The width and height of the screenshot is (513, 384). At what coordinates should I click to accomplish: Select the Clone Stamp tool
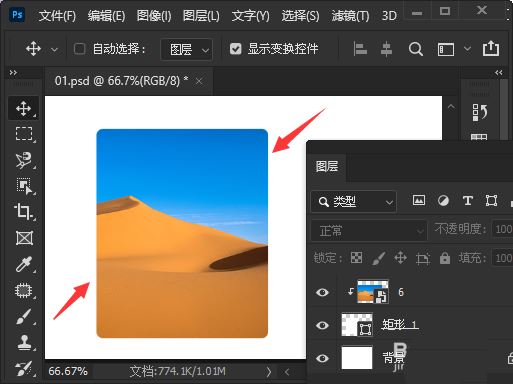tap(24, 342)
